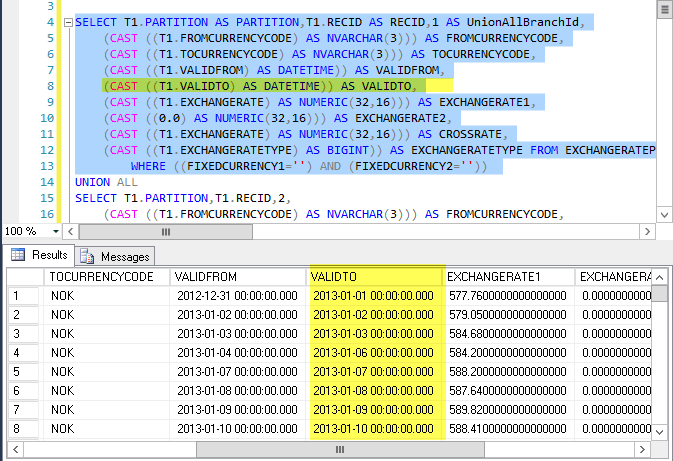Click the highlighted VALIDTO cast line 8

(260, 86)
